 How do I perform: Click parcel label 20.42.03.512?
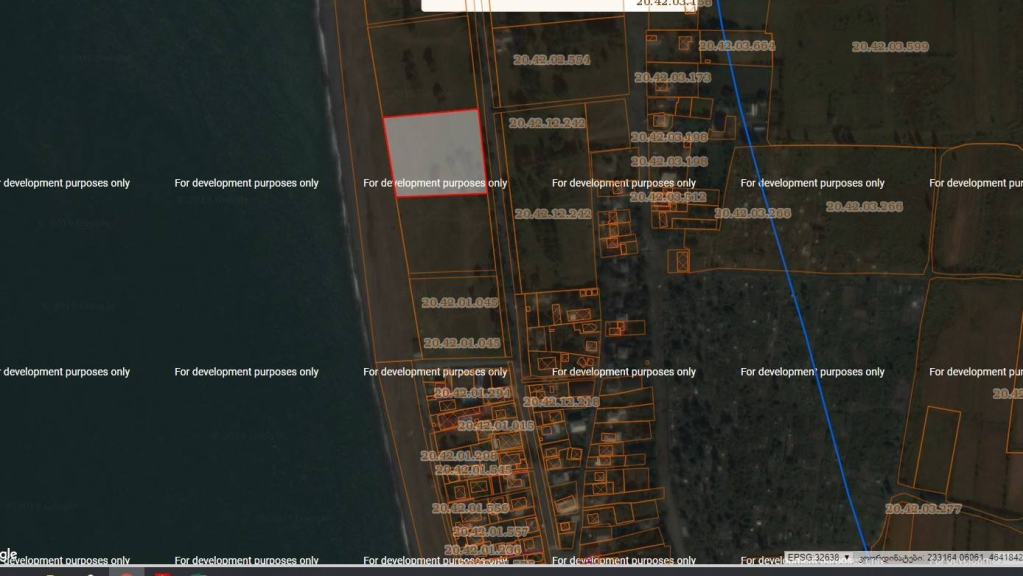pyautogui.click(x=667, y=197)
